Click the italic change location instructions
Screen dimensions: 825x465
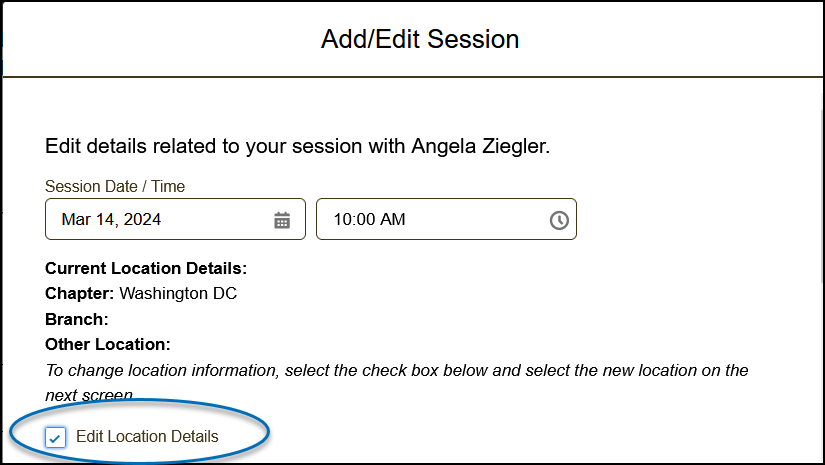(396, 370)
